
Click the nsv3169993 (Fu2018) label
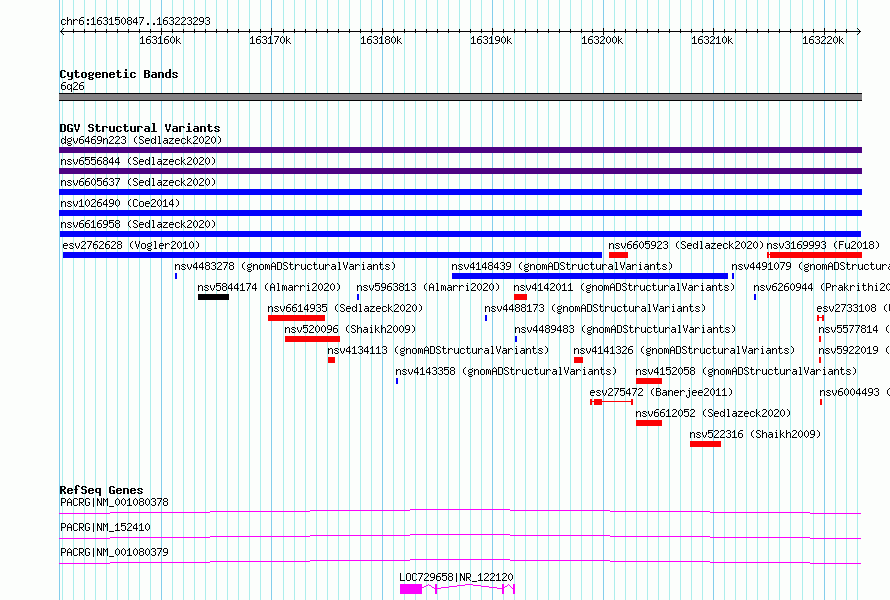pos(823,245)
